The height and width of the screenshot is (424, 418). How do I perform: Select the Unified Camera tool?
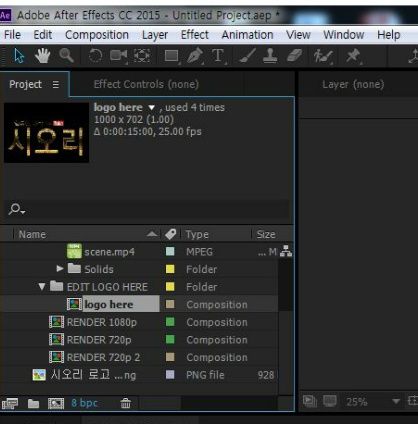(118, 55)
